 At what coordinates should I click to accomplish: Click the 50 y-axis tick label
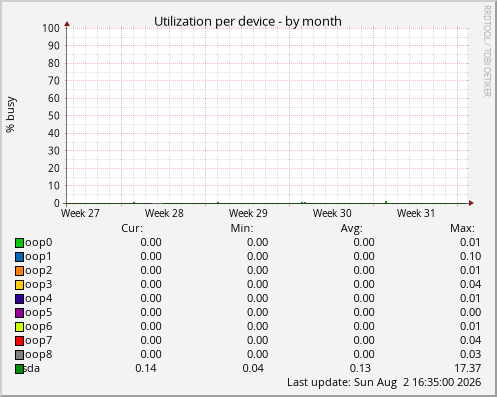coord(54,116)
